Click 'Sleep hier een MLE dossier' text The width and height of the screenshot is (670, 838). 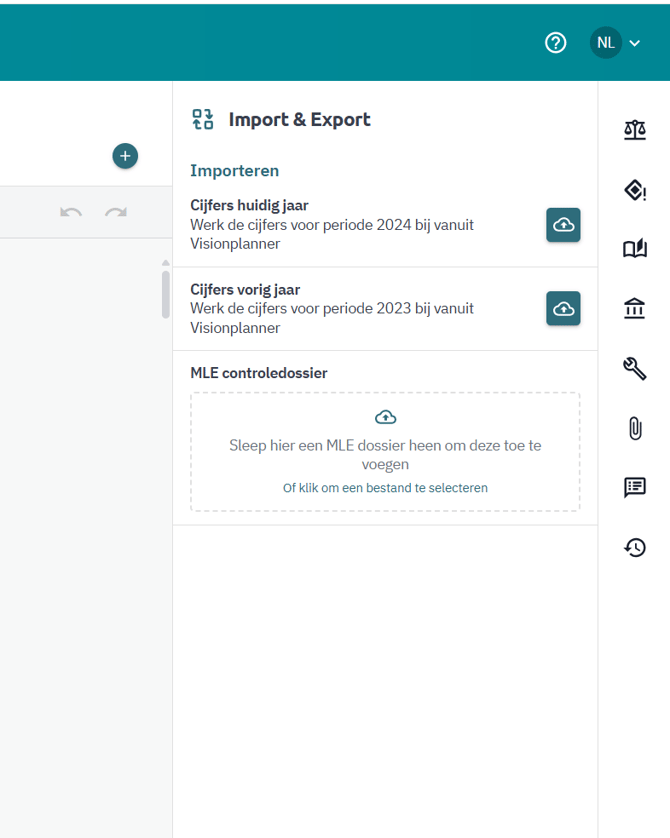pyautogui.click(x=385, y=455)
